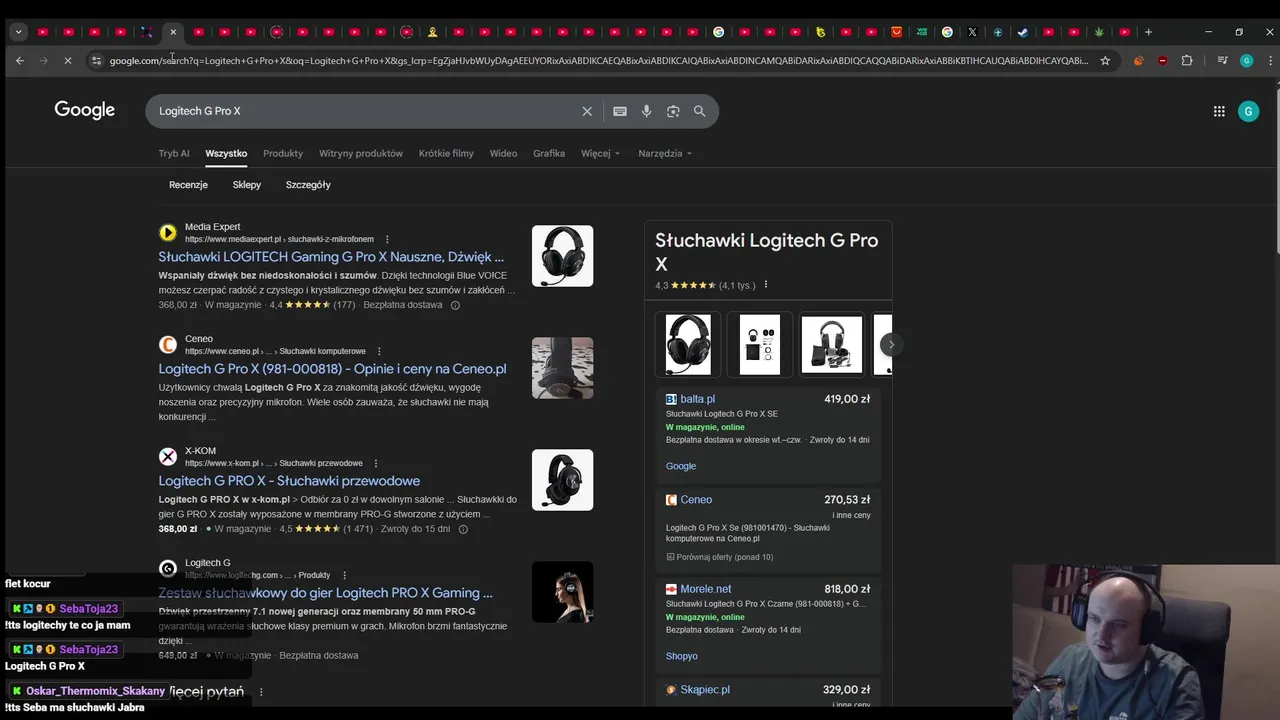The width and height of the screenshot is (1280, 720).
Task: Open the Chrome profile avatar in the toolbar
Action: click(1246, 61)
